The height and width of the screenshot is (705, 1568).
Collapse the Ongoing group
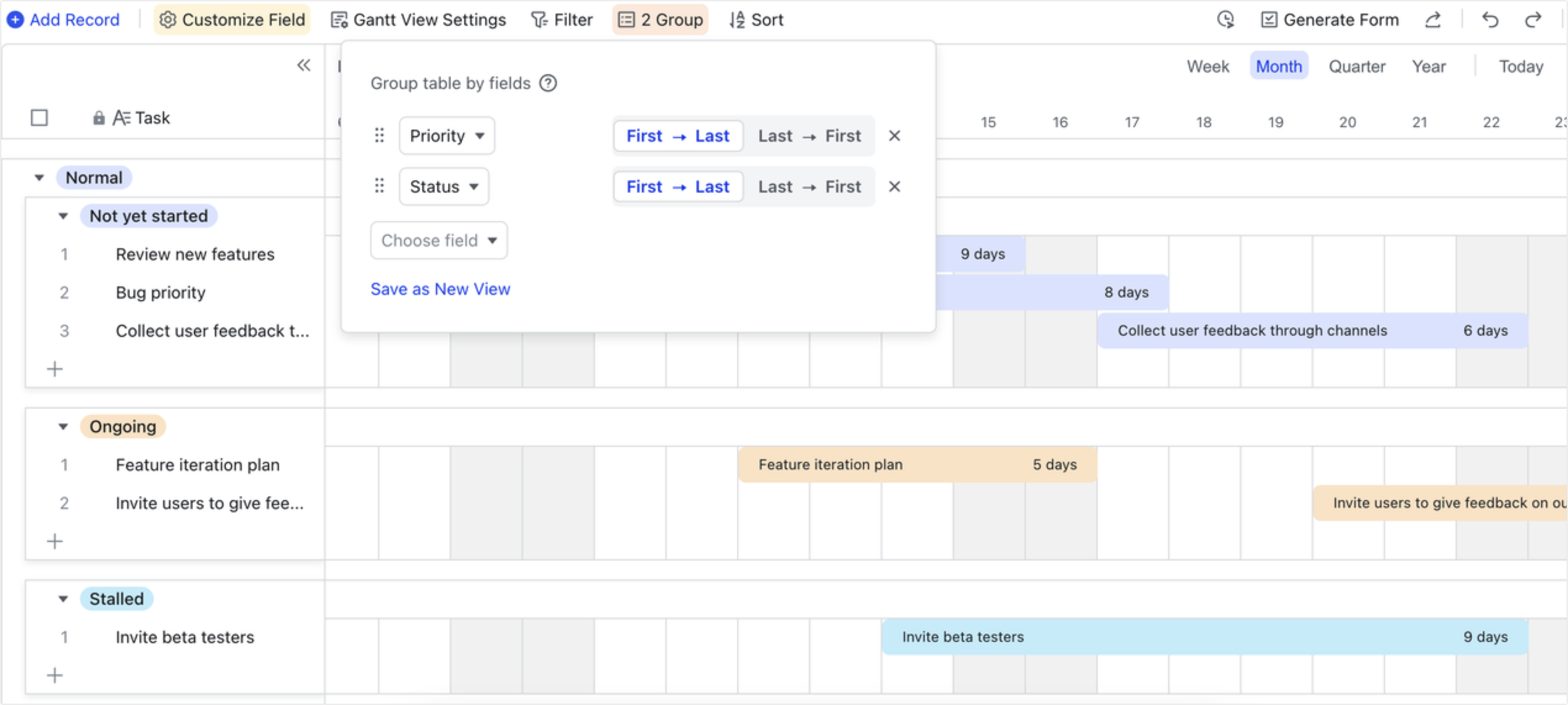coord(63,427)
